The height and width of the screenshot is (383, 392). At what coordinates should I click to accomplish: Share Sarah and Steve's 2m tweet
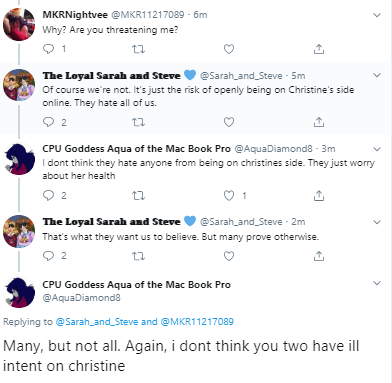coord(319,256)
